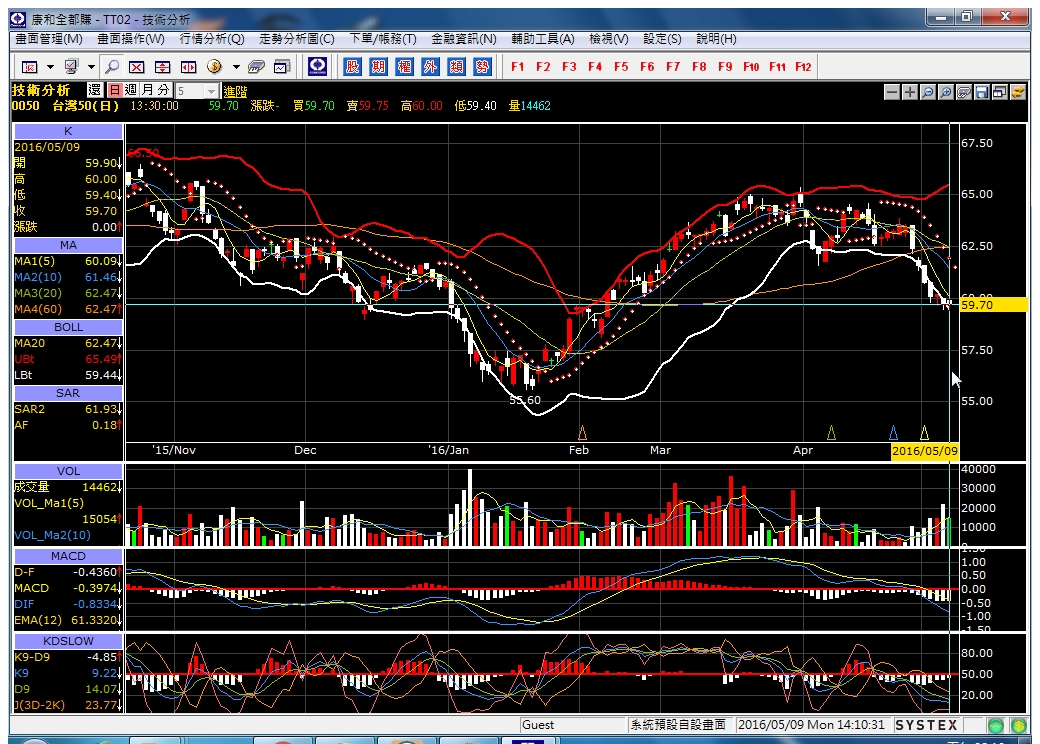Image resolution: width=1040 pixels, height=744 pixels.
Task: Click the blue triangle marker on date axis
Action: (893, 433)
